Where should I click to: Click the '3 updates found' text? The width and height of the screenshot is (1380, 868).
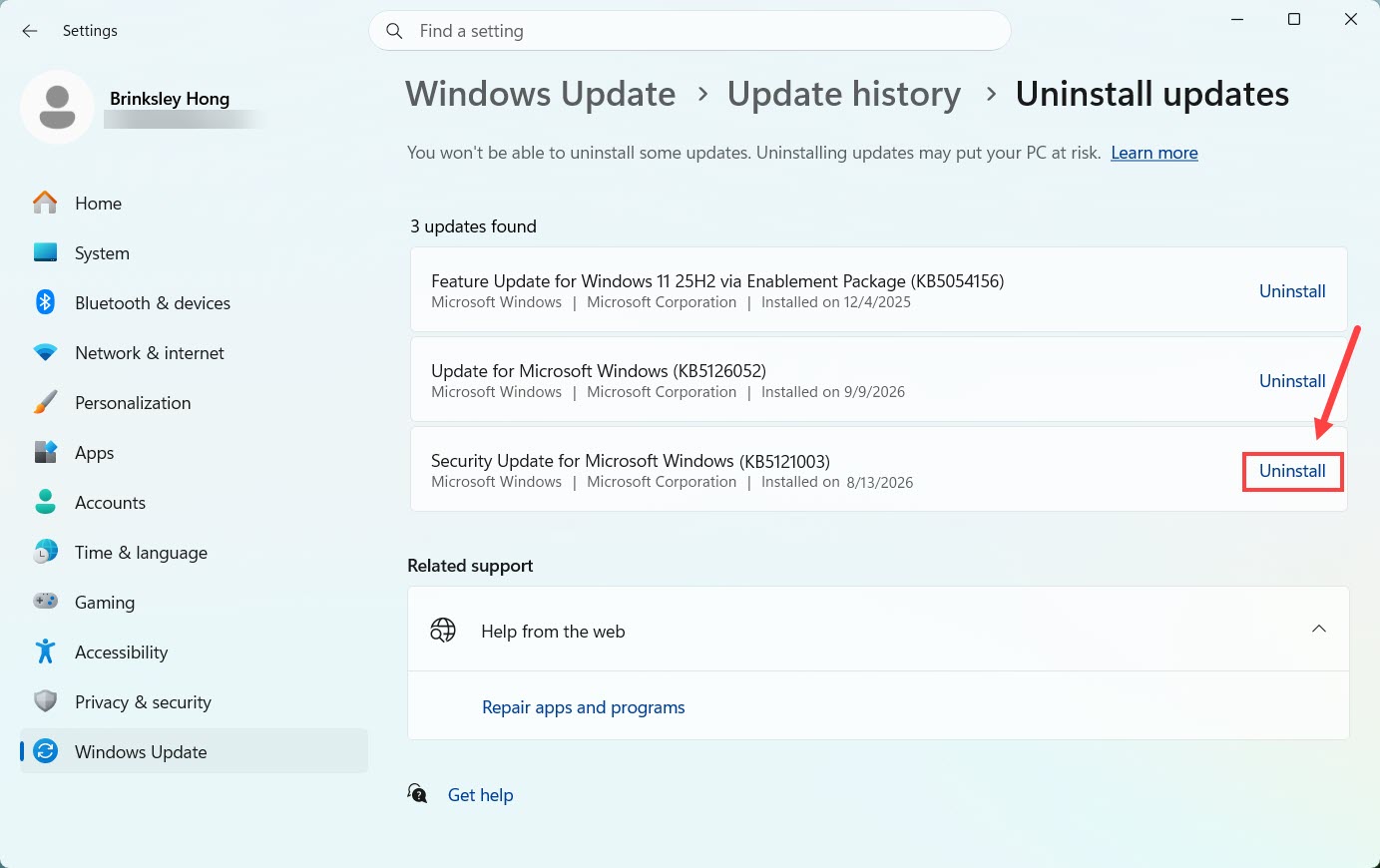pyautogui.click(x=474, y=226)
